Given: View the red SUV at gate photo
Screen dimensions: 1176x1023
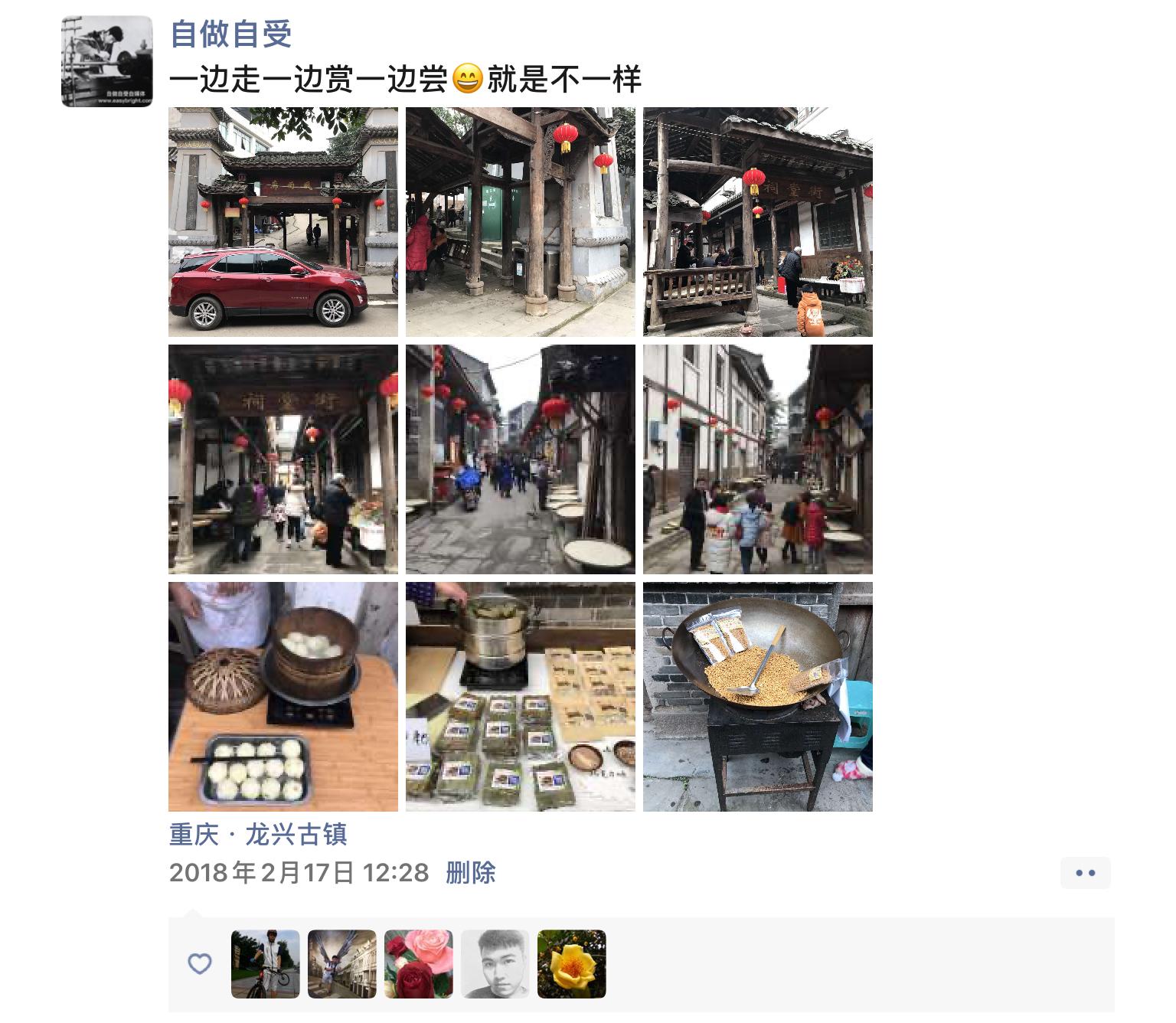Looking at the screenshot, I should 283,222.
